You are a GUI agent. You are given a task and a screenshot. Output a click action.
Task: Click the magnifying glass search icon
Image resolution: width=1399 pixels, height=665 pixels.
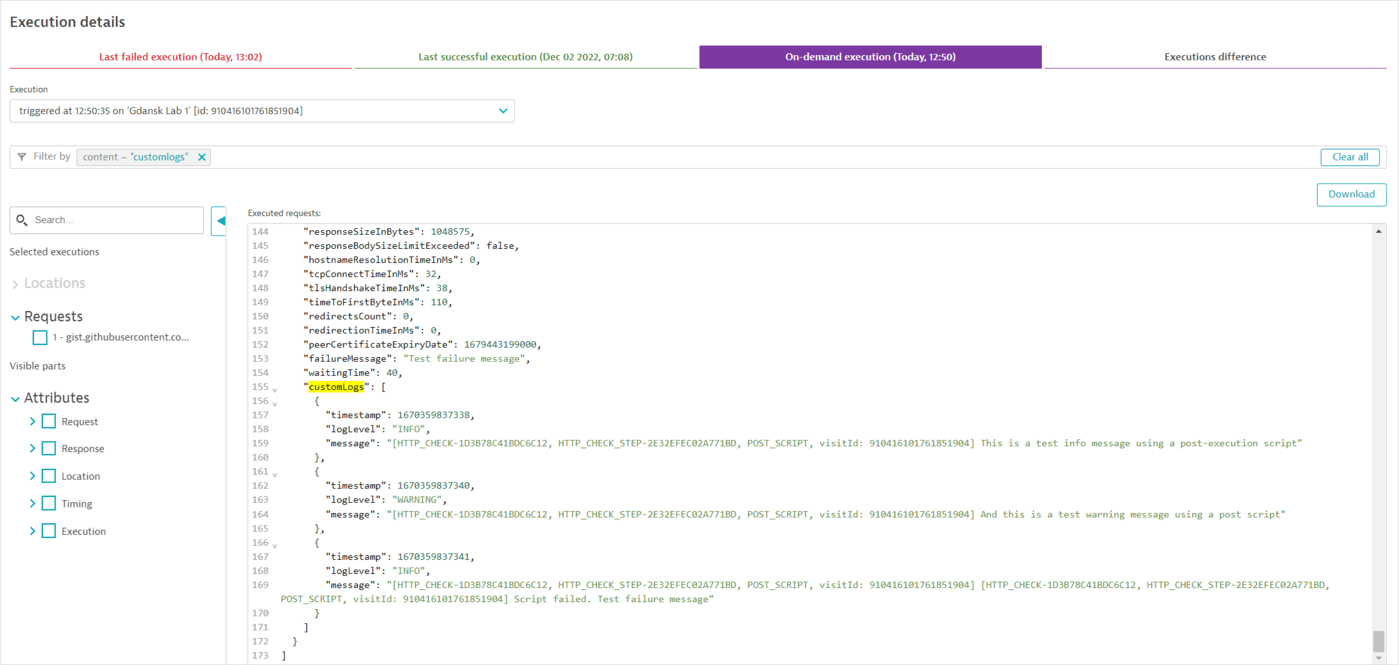point(22,219)
